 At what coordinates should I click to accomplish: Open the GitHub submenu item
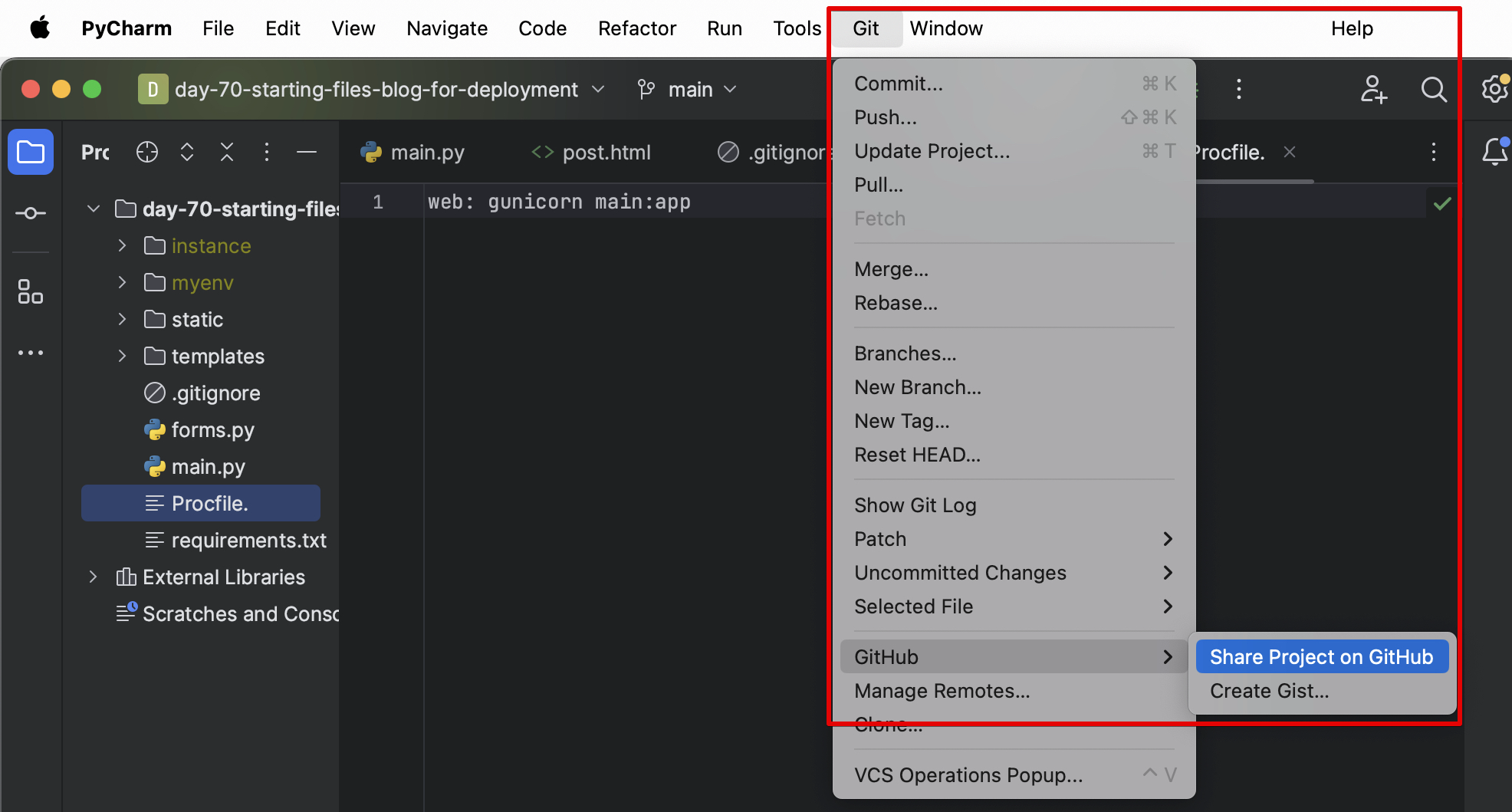[1014, 657]
